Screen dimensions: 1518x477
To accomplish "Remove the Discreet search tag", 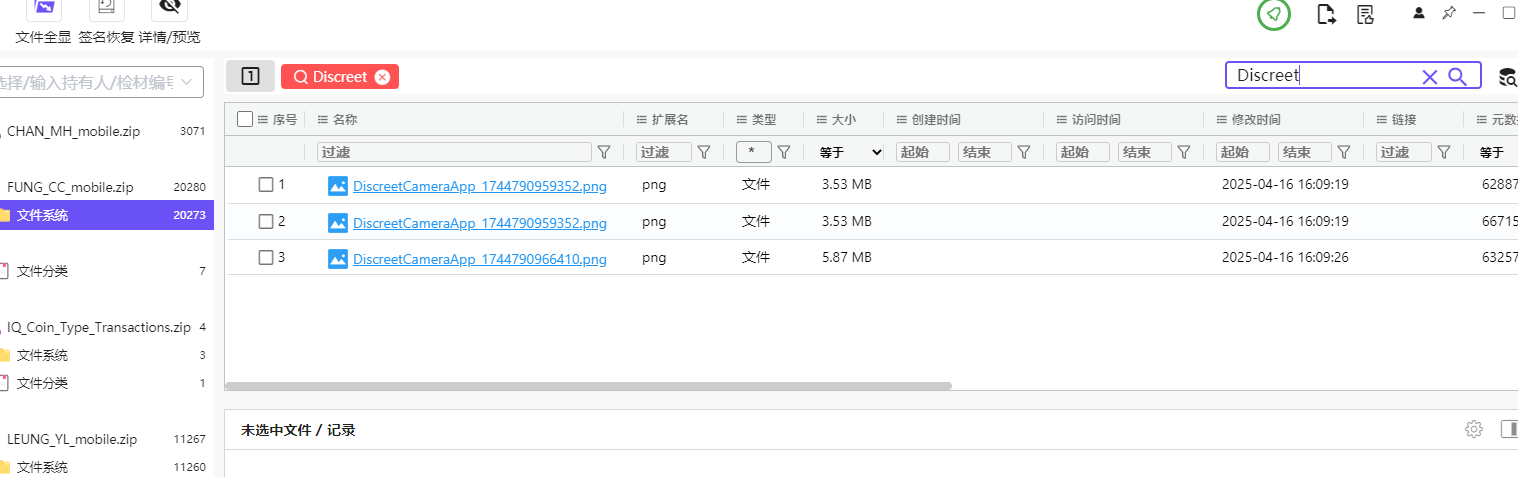I will coord(381,77).
